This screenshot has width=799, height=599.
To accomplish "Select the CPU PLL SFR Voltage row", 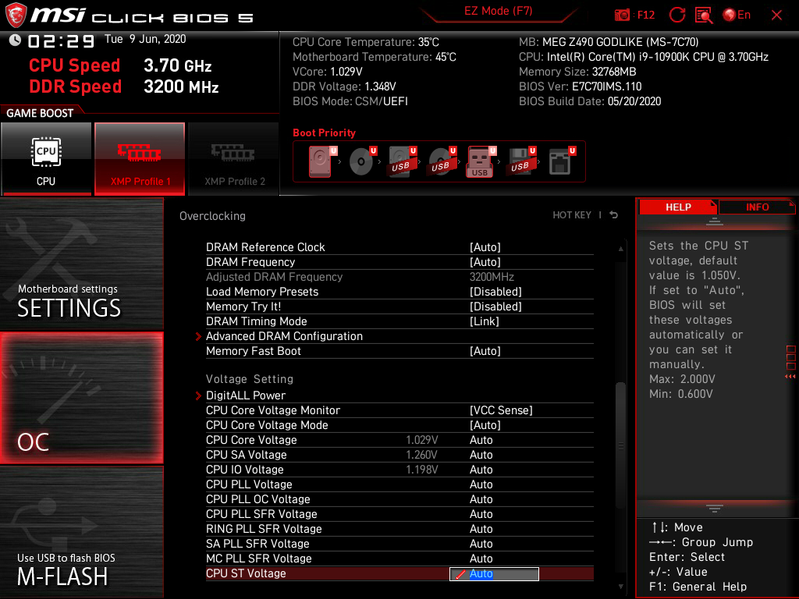I will point(400,513).
